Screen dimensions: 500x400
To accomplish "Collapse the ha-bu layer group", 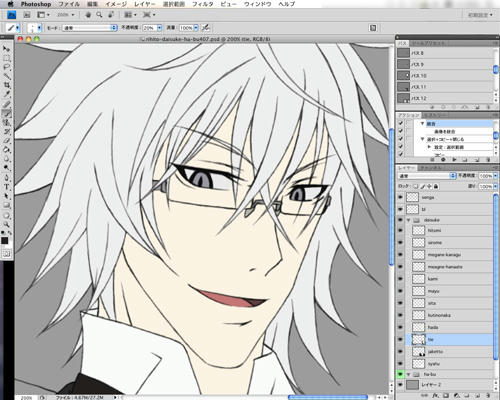I will [x=409, y=374].
